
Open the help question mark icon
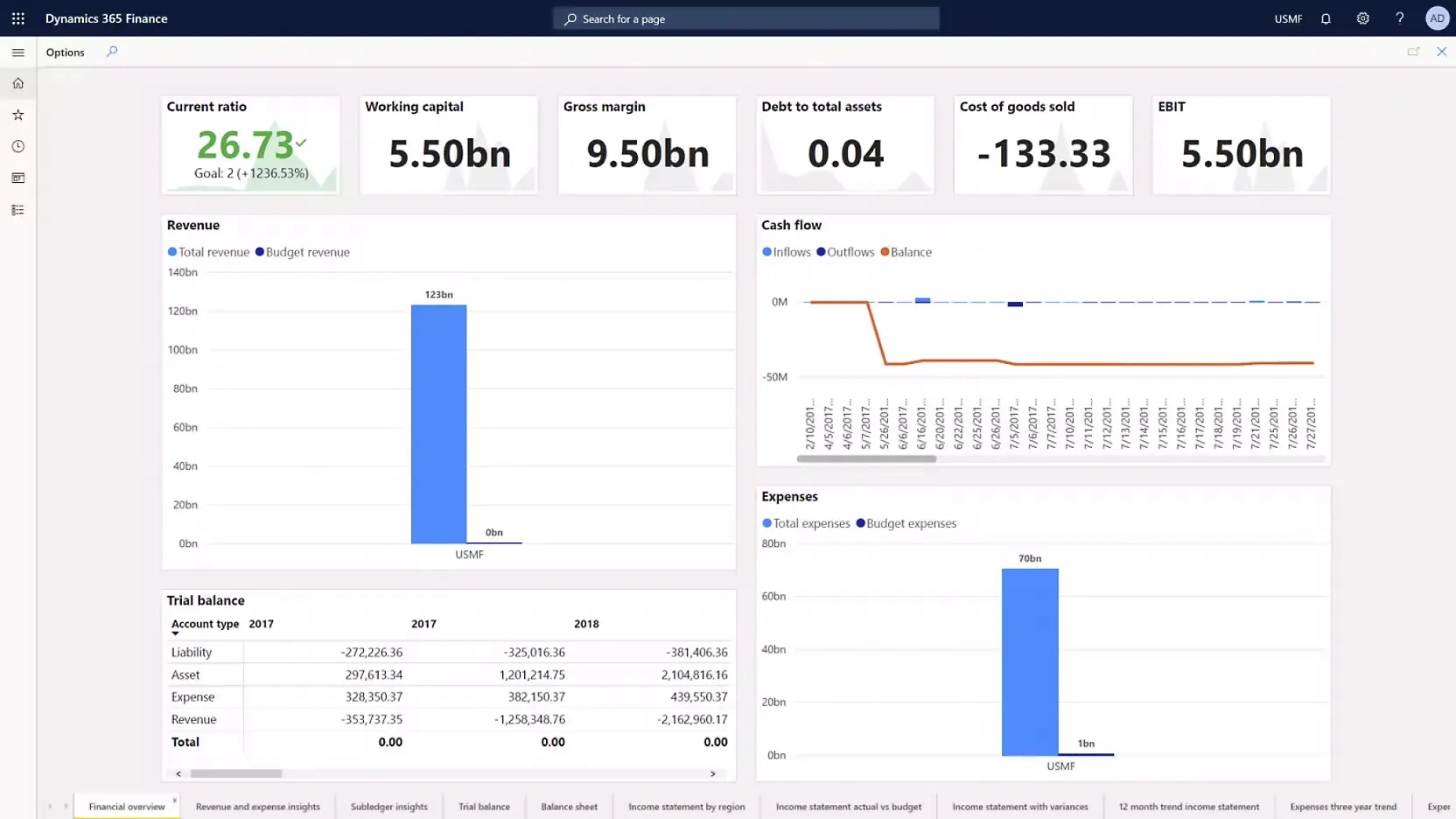pos(1399,18)
